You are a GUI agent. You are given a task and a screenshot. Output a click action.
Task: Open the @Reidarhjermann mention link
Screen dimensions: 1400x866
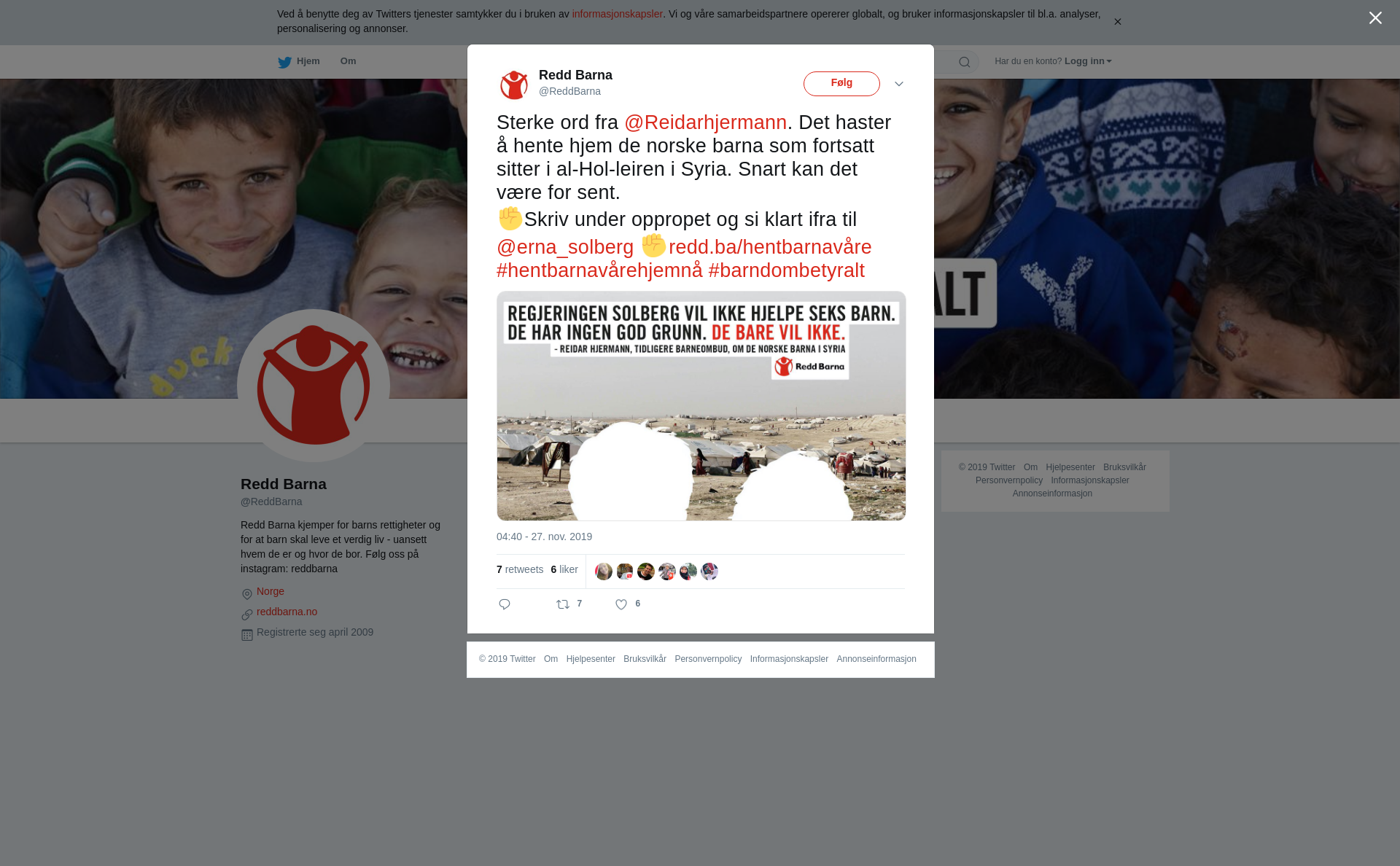pyautogui.click(x=705, y=122)
